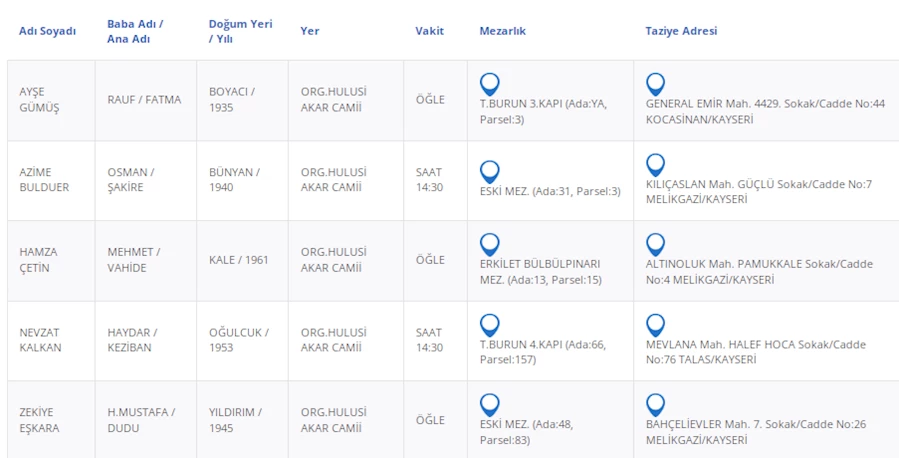Click the NEVZAT KALKAN name cell
This screenshot has width=899, height=458.
(x=41, y=340)
